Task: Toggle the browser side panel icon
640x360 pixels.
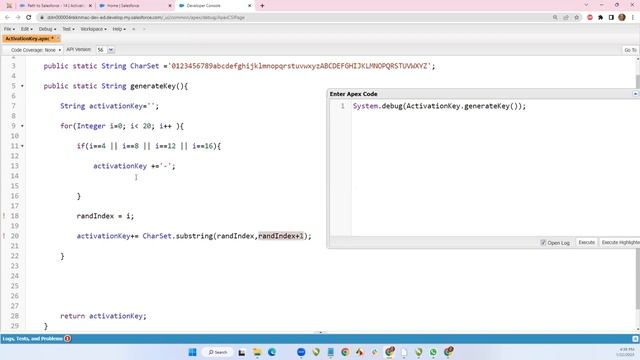Action: [611, 18]
